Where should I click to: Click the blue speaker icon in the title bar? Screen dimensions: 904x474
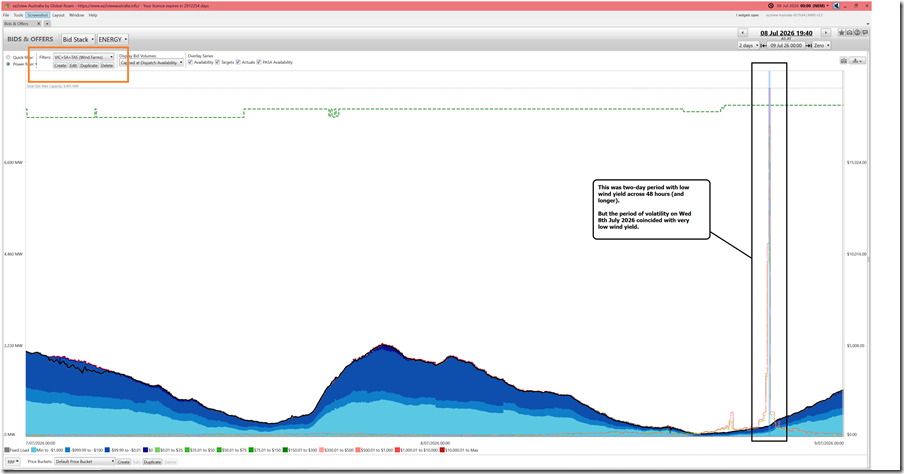[836, 6]
